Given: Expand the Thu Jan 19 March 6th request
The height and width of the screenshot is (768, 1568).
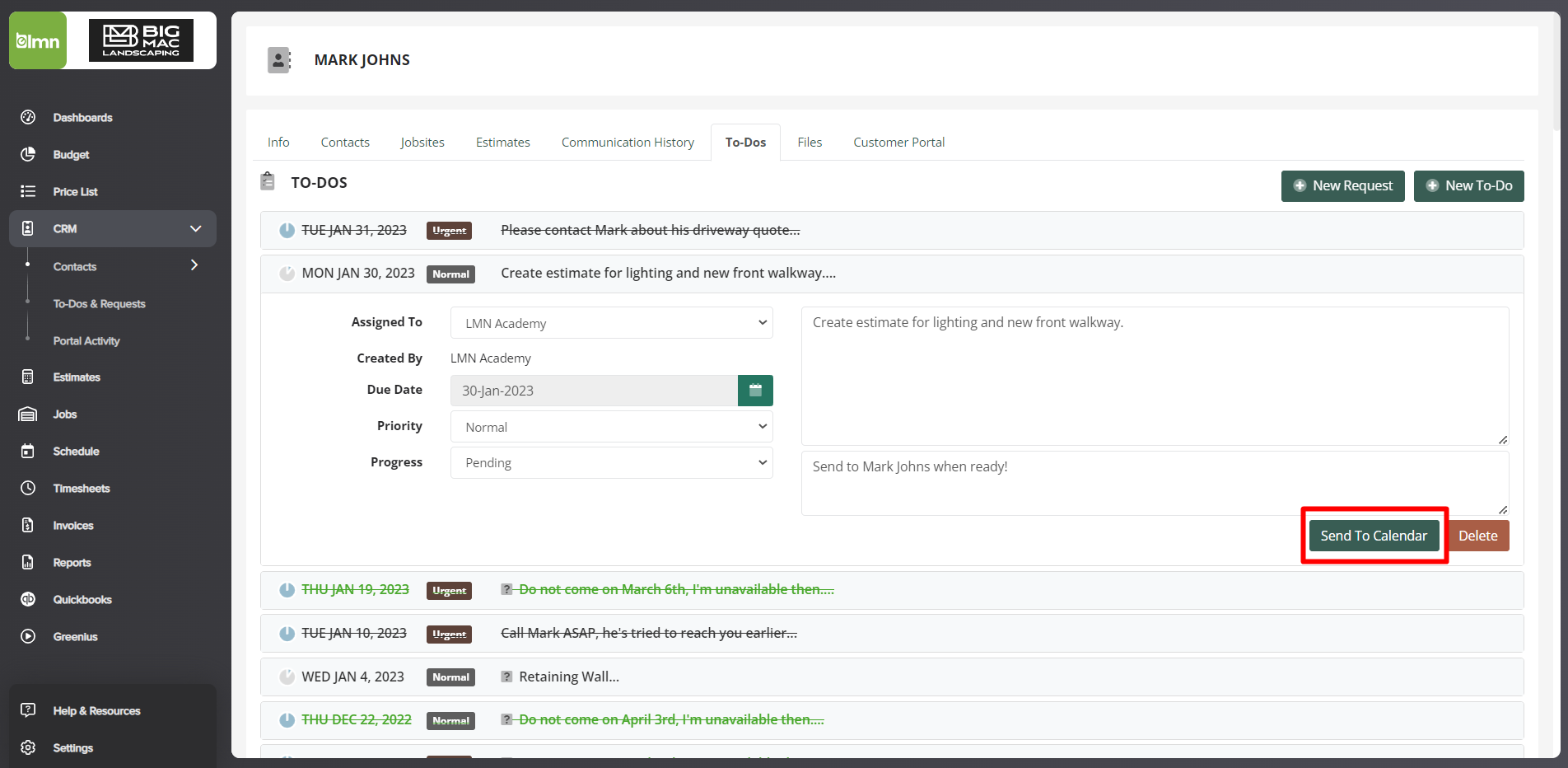Looking at the screenshot, I should coord(892,590).
